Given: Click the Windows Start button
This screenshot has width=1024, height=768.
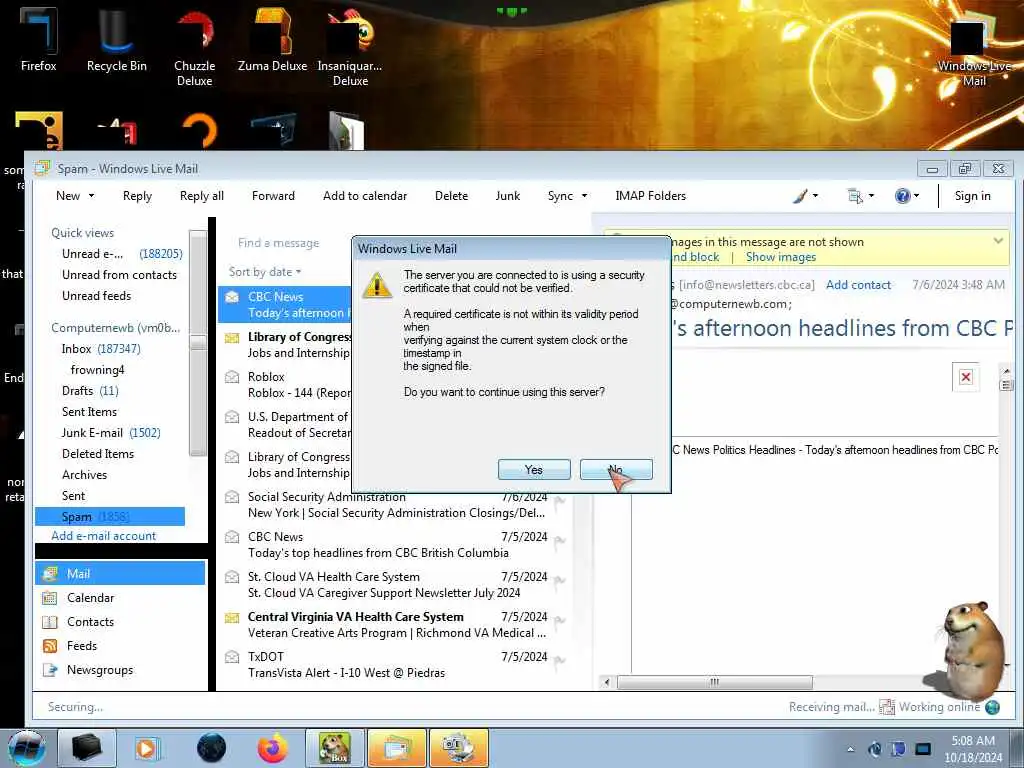Looking at the screenshot, I should (26, 748).
